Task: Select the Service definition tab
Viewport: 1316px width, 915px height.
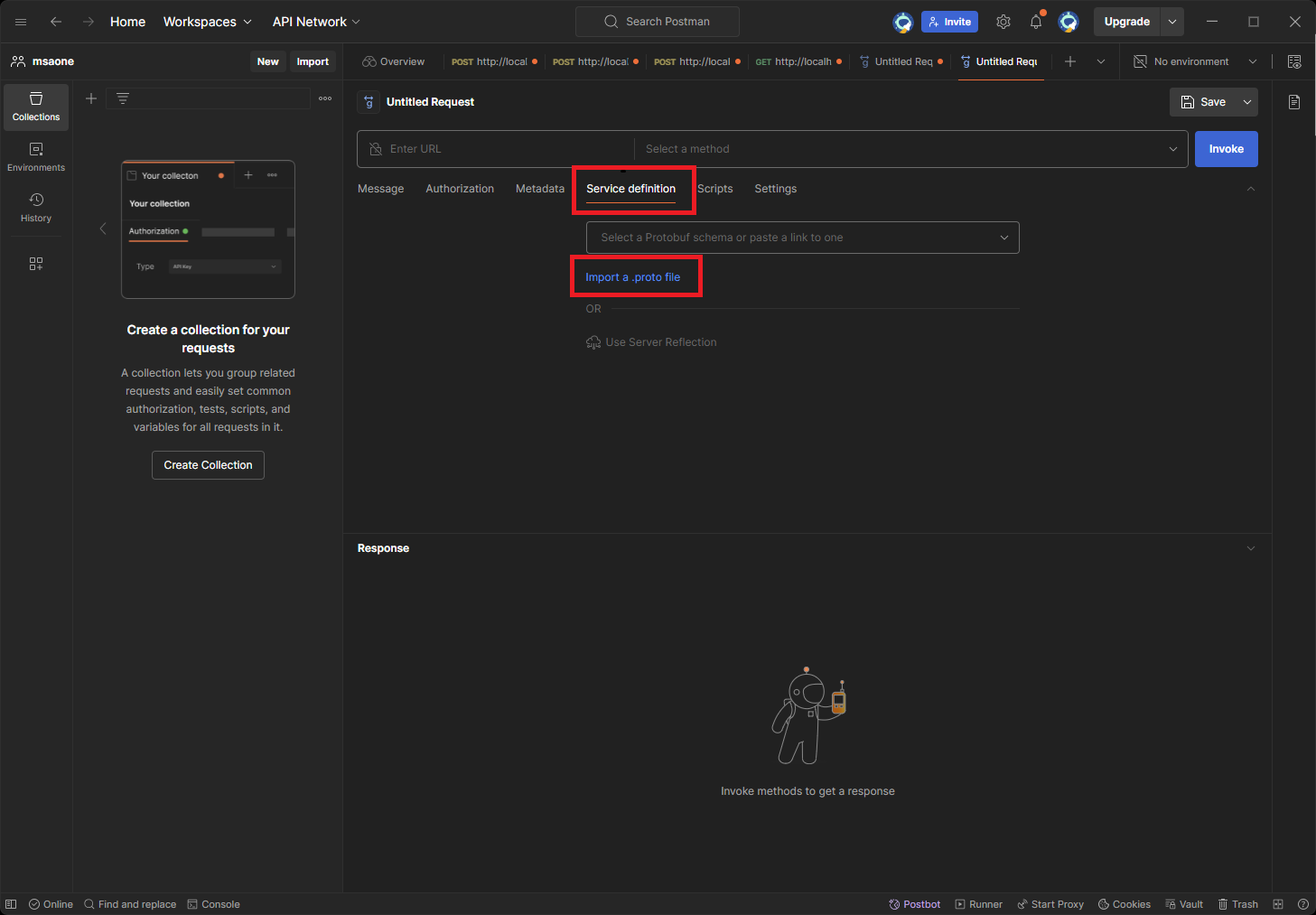Action: pos(631,189)
